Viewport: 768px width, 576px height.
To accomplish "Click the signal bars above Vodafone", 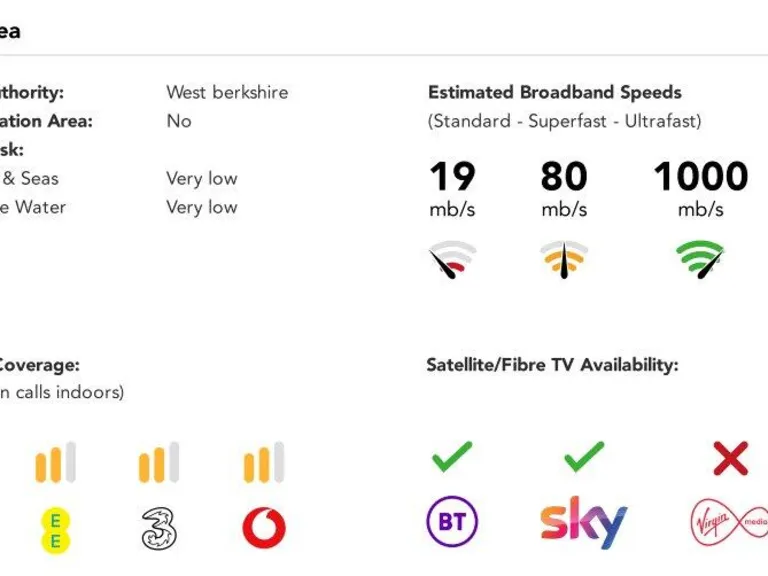I will pos(264,463).
